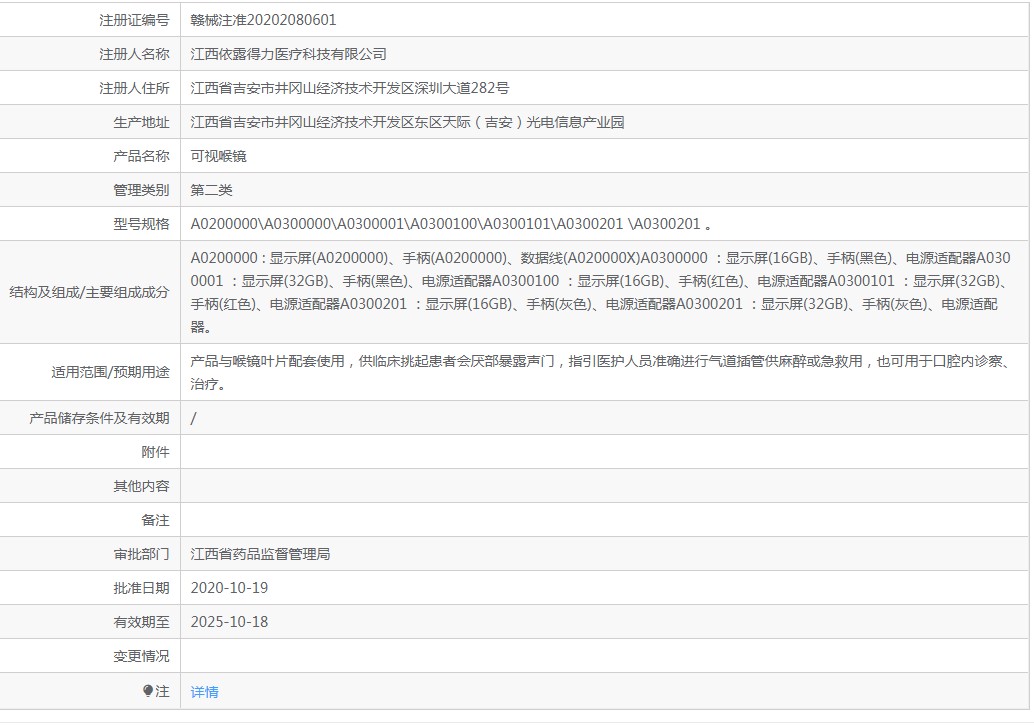Click approving department 江西省药品监督管理局
Screen dimensions: 1034x728
[260, 554]
